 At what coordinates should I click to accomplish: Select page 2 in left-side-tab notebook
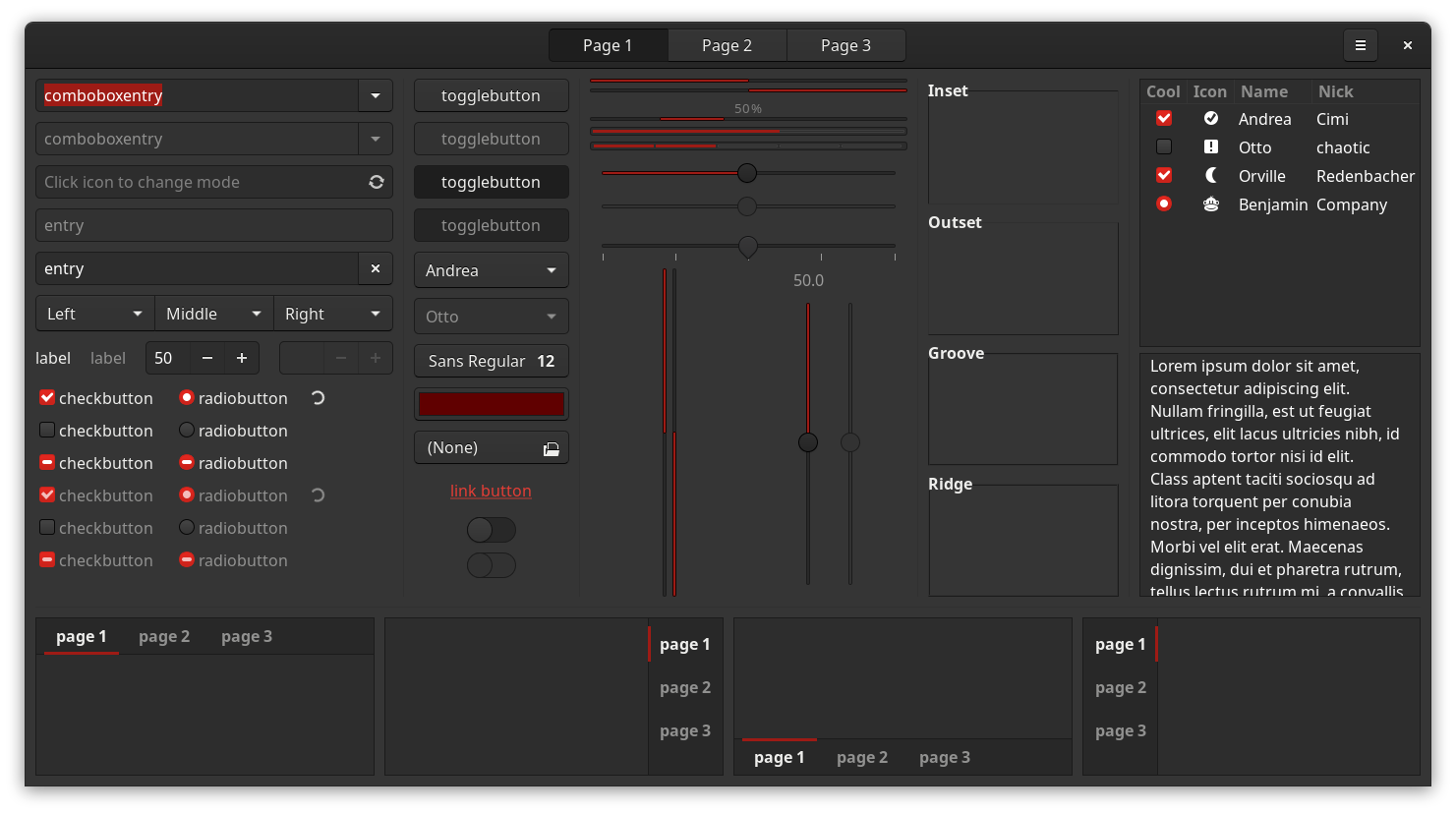coord(1121,687)
